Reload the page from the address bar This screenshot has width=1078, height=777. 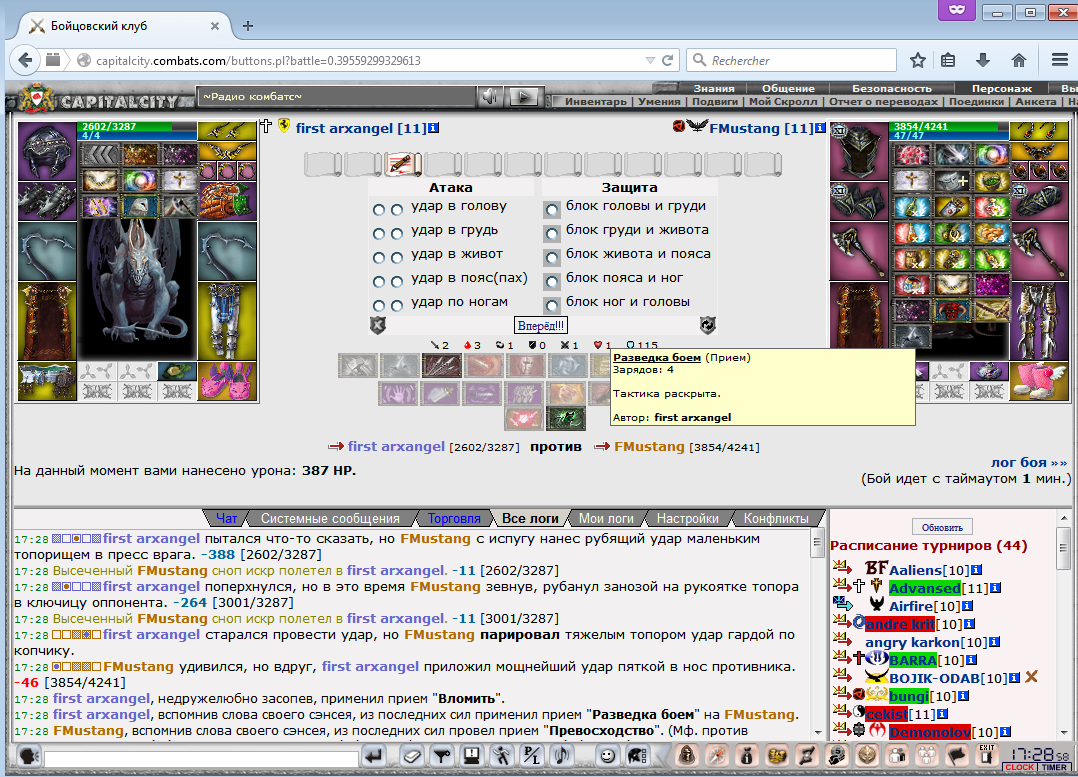[667, 61]
